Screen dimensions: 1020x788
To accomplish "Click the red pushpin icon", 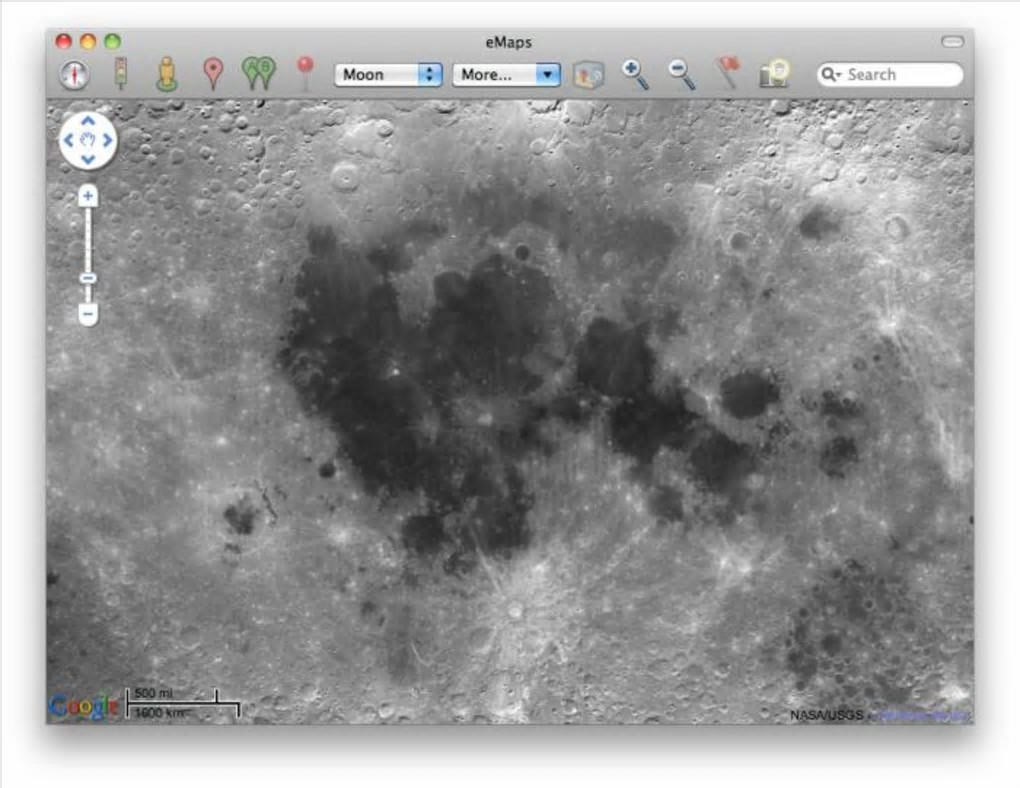I will coord(305,72).
